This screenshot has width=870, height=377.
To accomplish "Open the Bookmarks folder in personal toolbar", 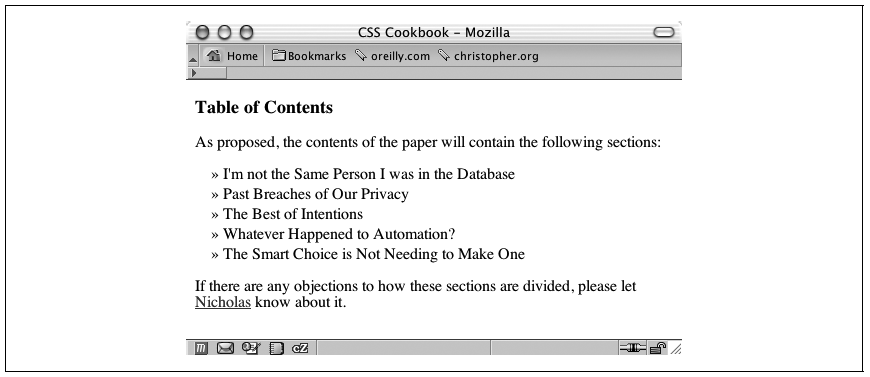I will tap(308, 56).
